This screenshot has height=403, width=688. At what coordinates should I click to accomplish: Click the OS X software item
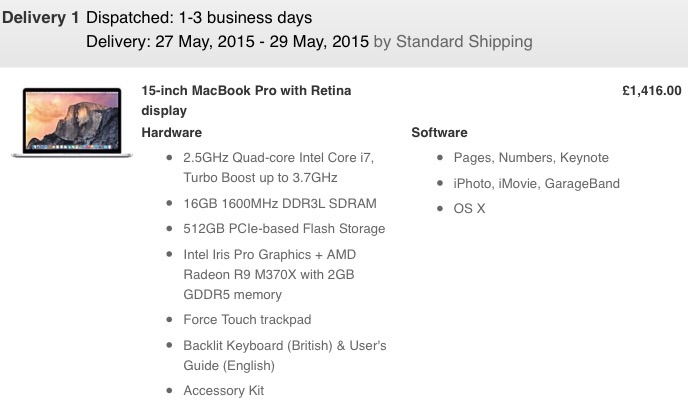469,209
